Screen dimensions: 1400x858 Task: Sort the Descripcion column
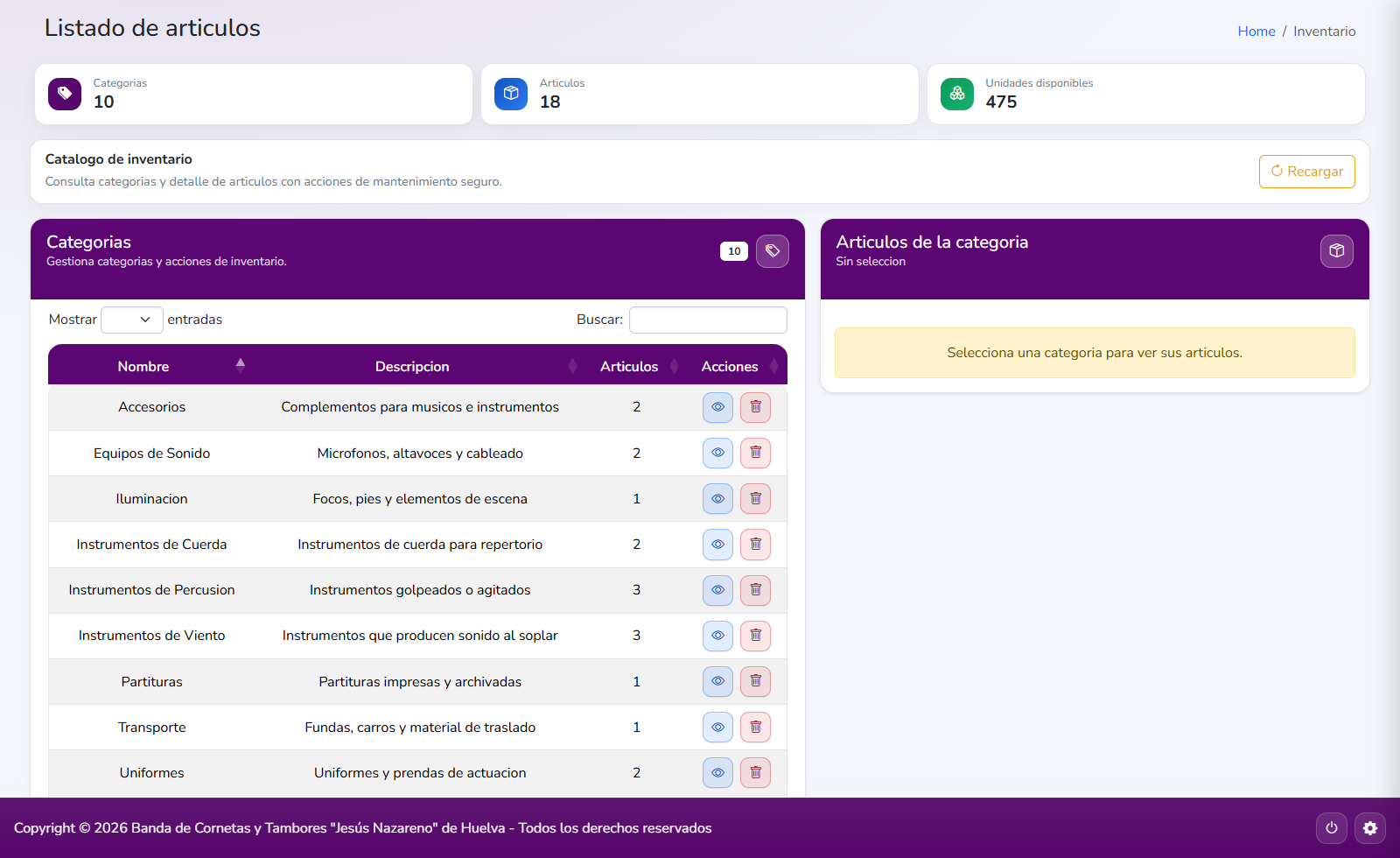573,365
